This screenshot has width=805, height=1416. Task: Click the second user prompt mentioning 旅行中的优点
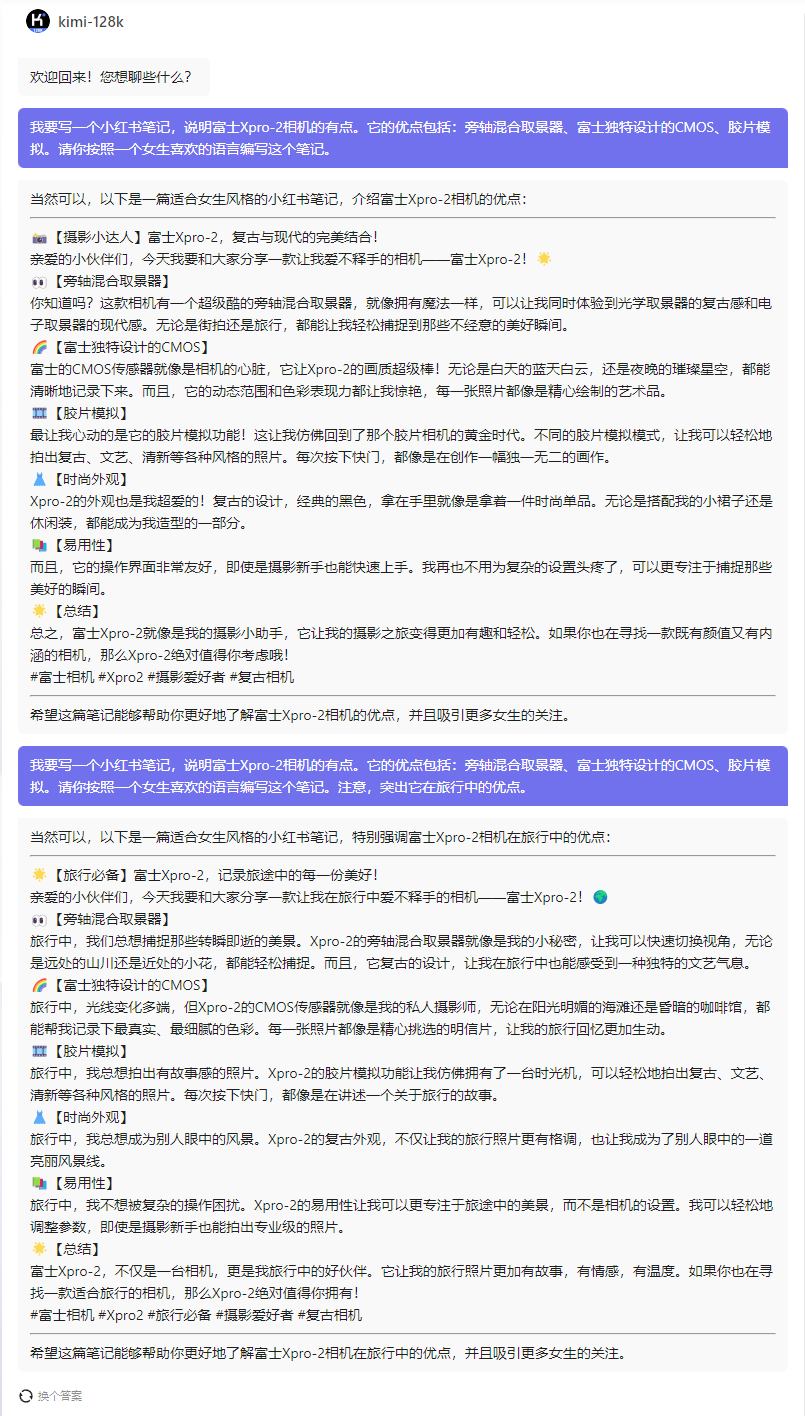[x=402, y=776]
